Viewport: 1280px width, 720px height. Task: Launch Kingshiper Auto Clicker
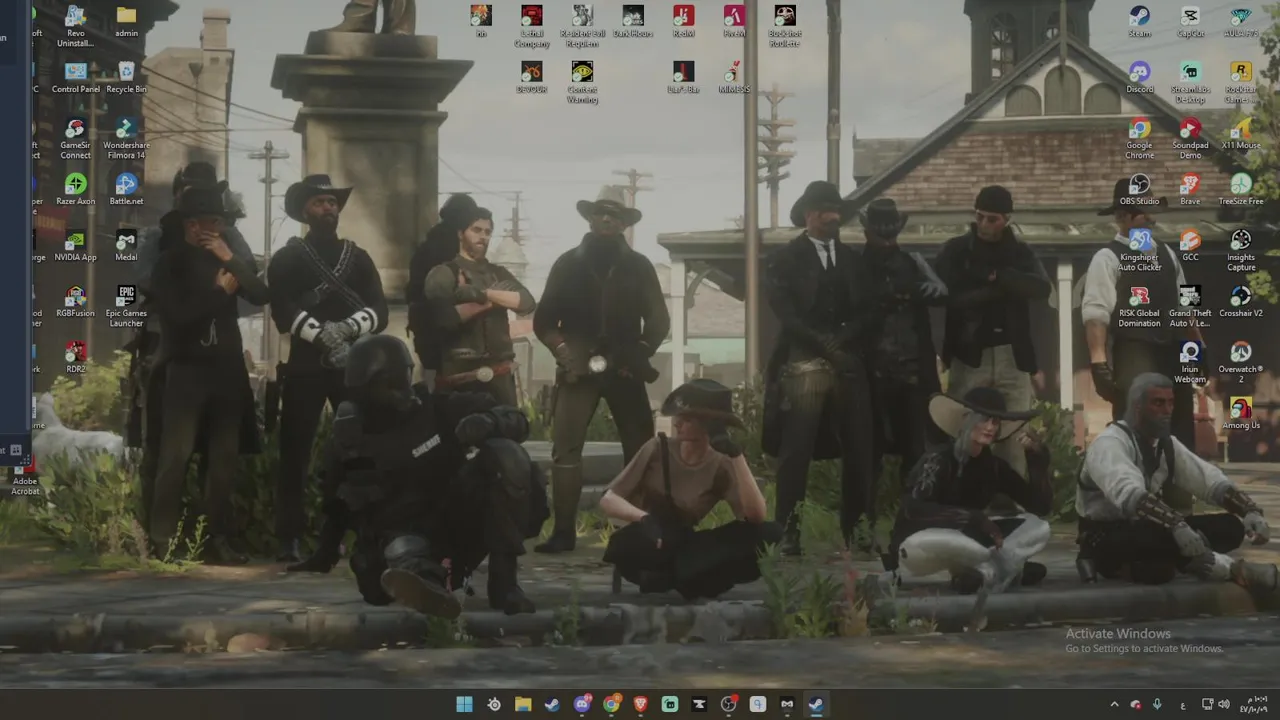pyautogui.click(x=1139, y=251)
